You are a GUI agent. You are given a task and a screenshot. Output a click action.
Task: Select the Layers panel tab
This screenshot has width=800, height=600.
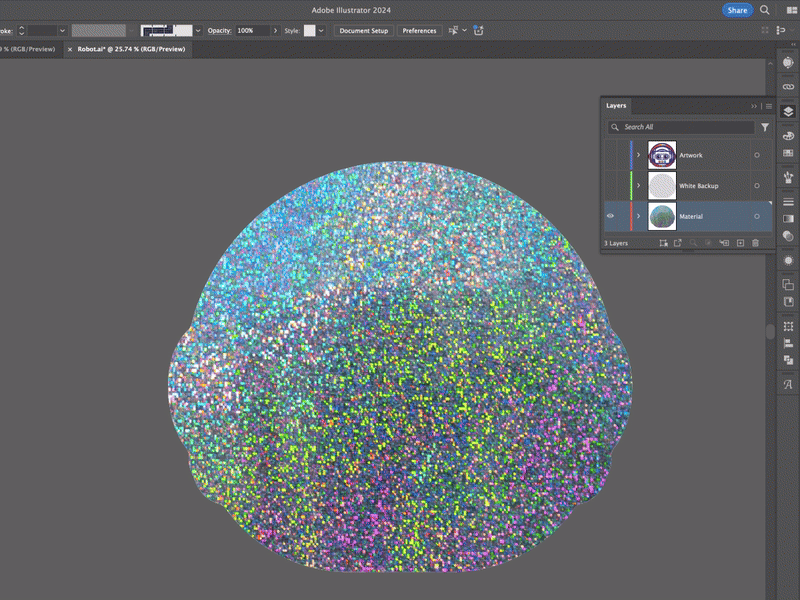616,106
